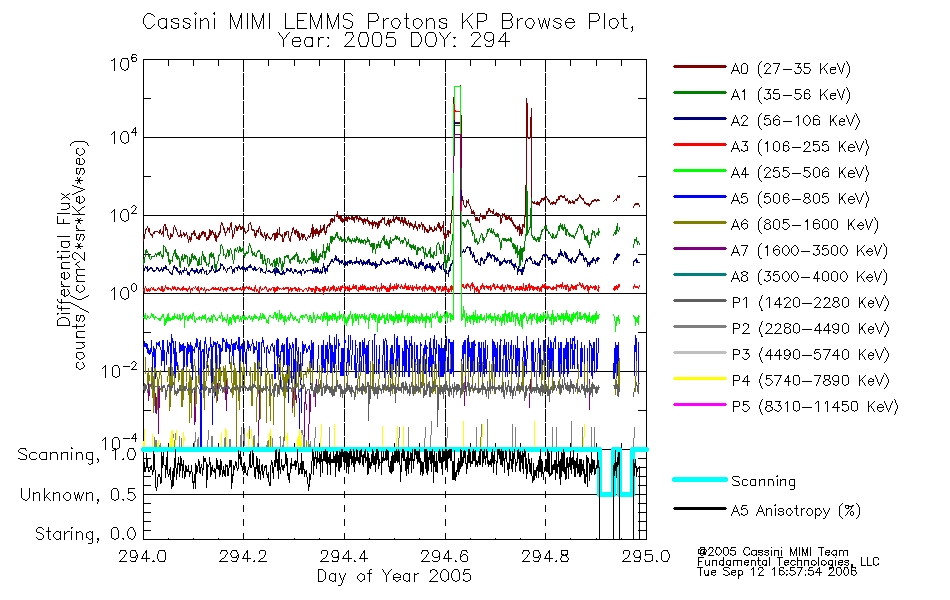Click the x-axis tick label 294.4

tap(344, 556)
